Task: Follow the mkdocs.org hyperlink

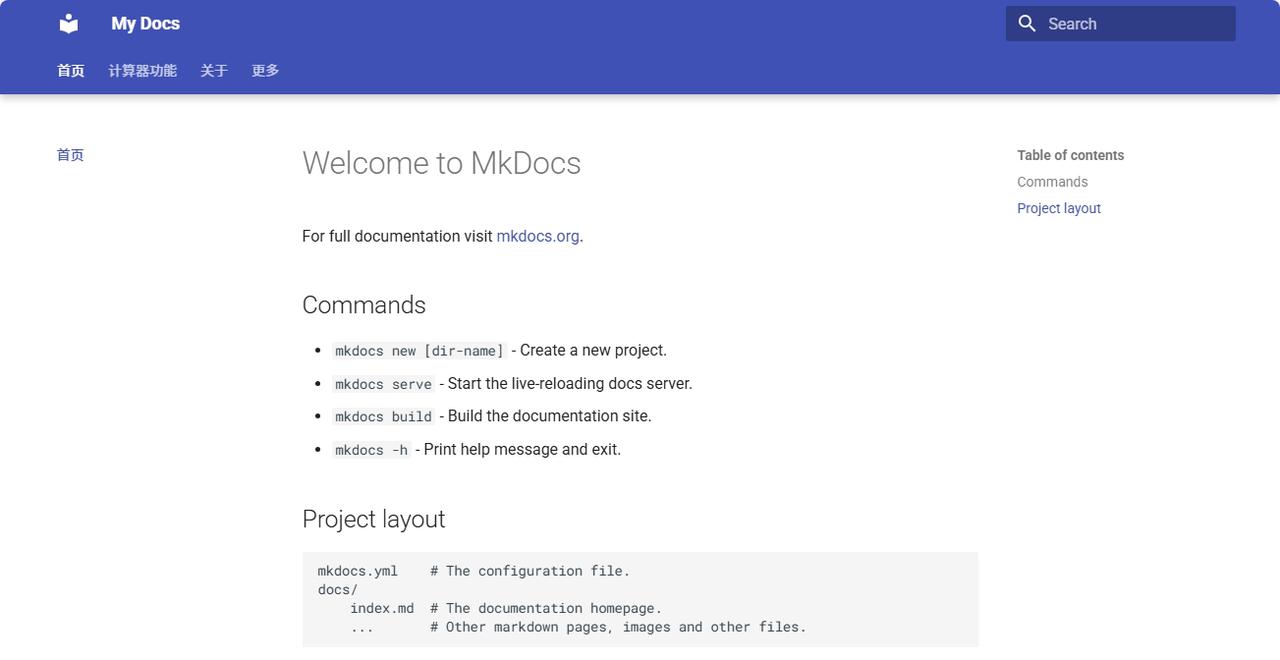Action: [537, 236]
